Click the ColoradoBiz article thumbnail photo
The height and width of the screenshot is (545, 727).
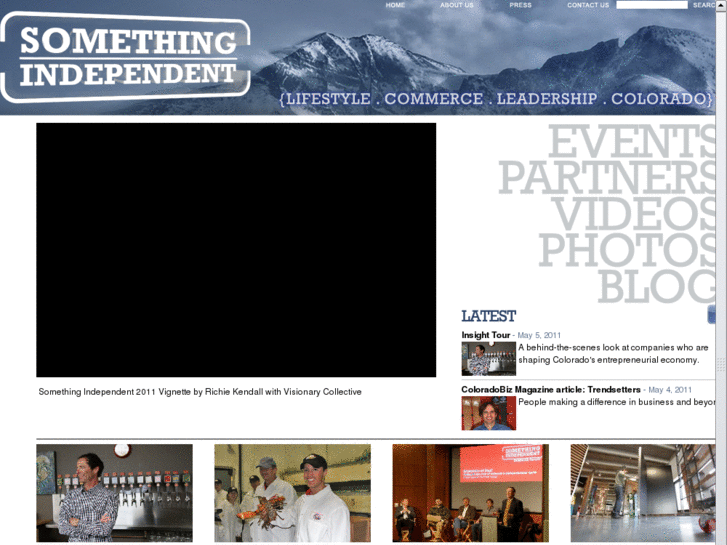[x=488, y=413]
